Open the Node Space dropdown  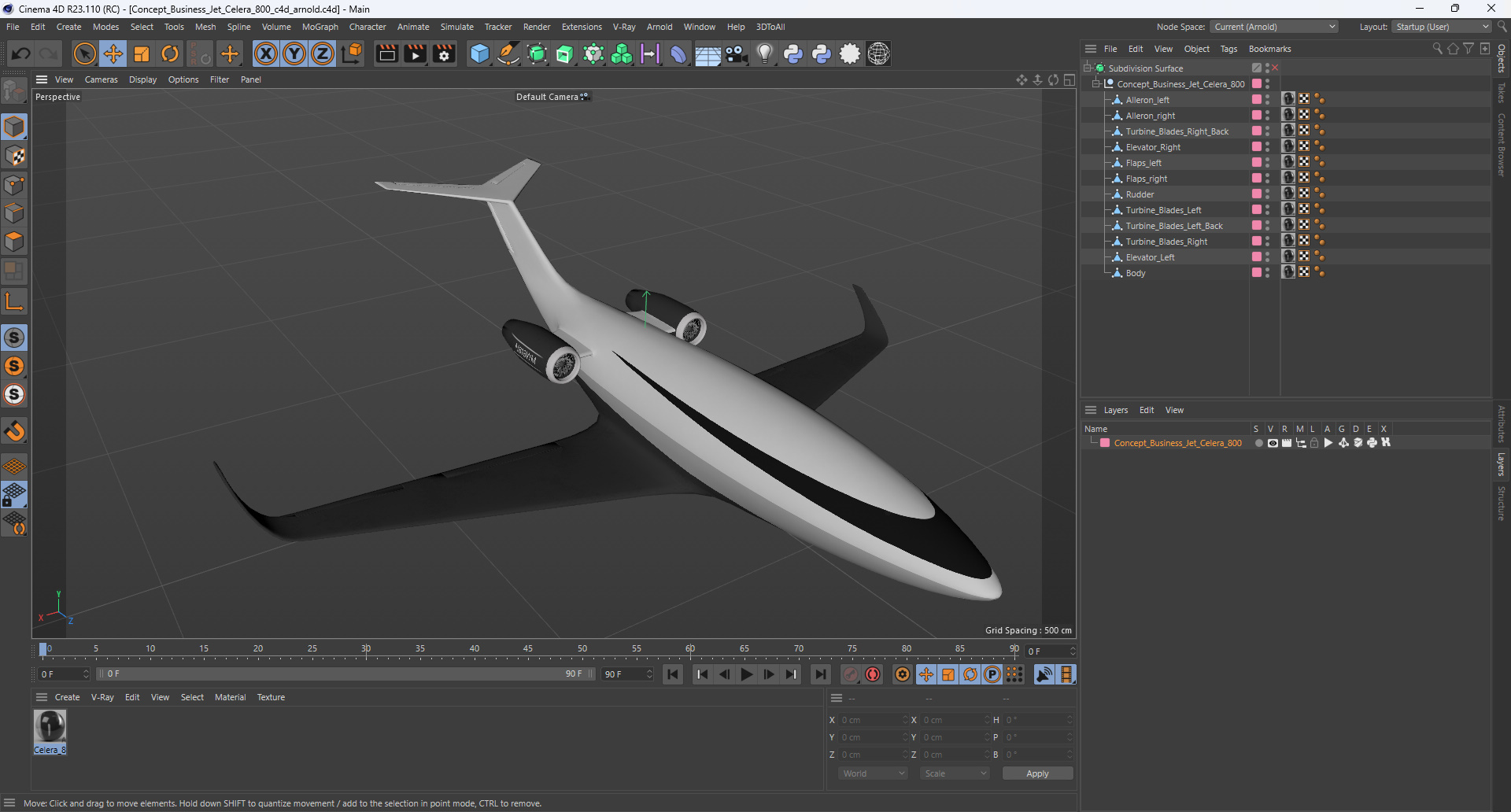click(x=1274, y=27)
